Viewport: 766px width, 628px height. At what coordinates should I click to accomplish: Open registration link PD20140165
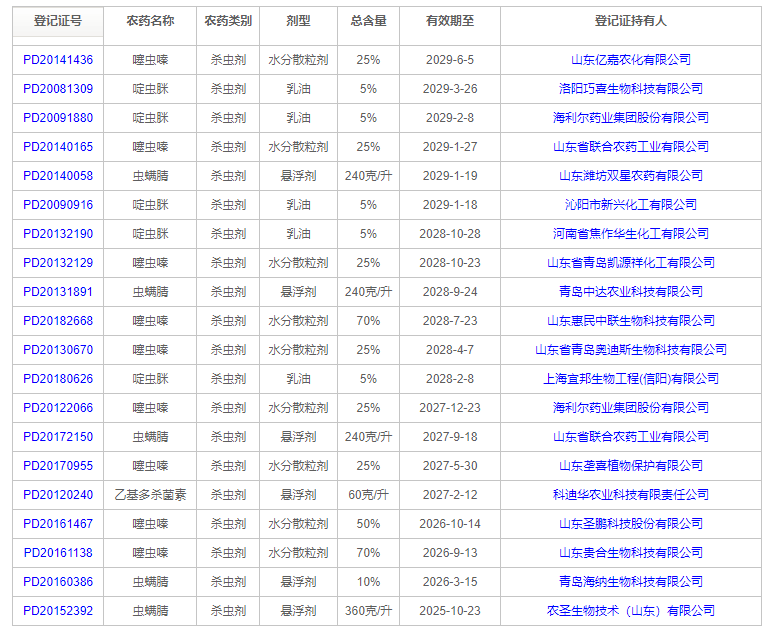58,147
